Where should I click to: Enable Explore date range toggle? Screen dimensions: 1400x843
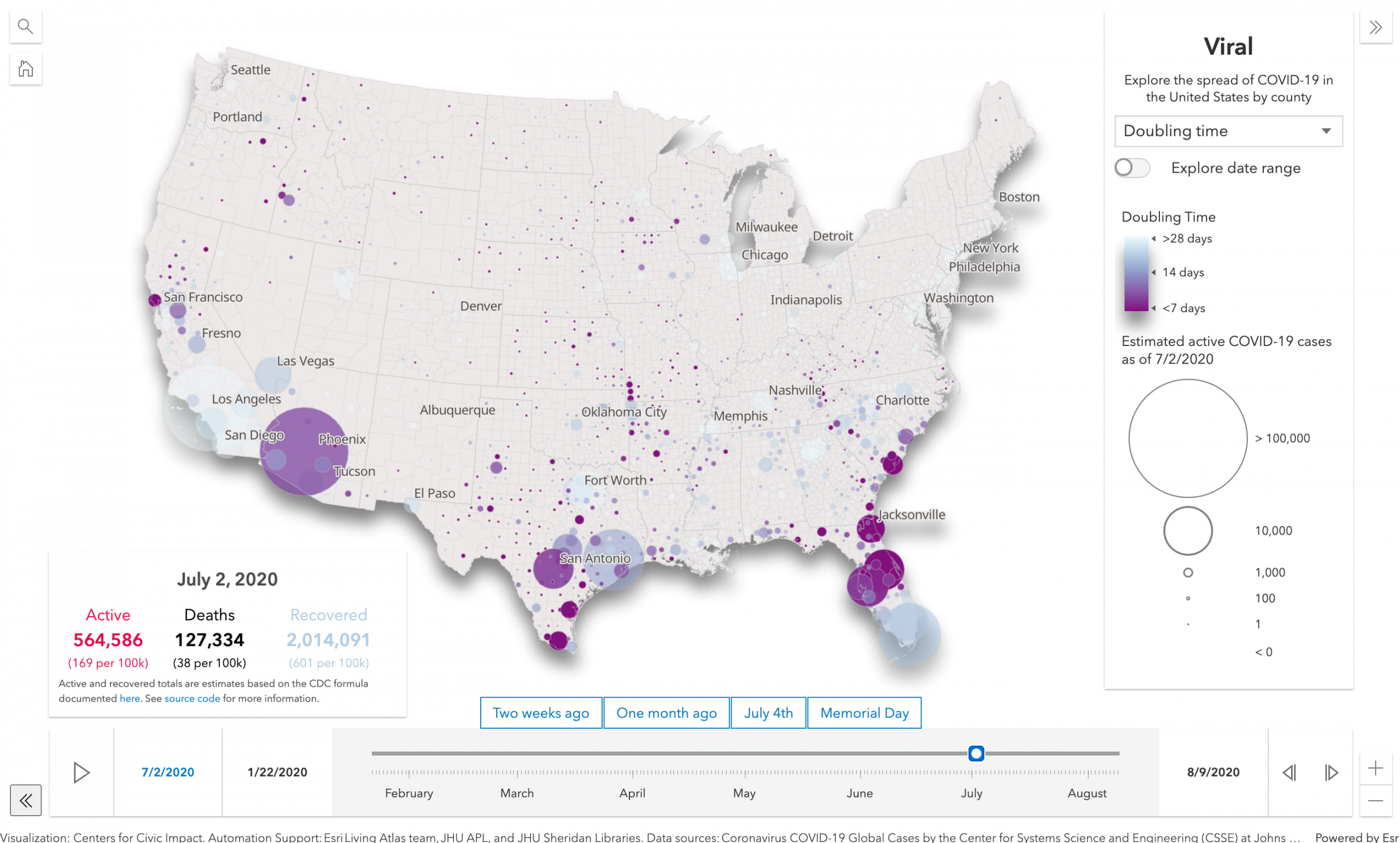(x=1131, y=168)
